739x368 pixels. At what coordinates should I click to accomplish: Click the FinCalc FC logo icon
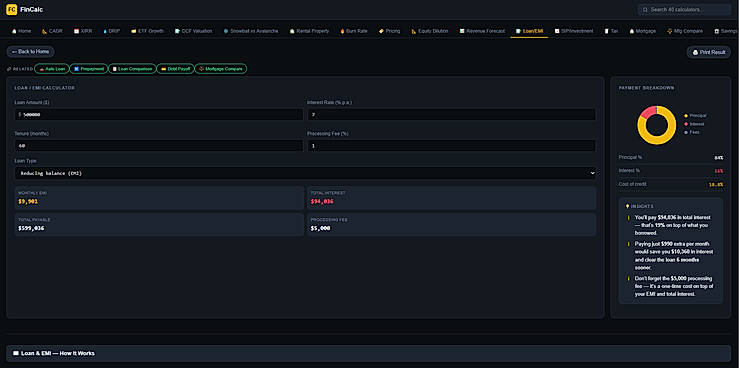pyautogui.click(x=11, y=9)
